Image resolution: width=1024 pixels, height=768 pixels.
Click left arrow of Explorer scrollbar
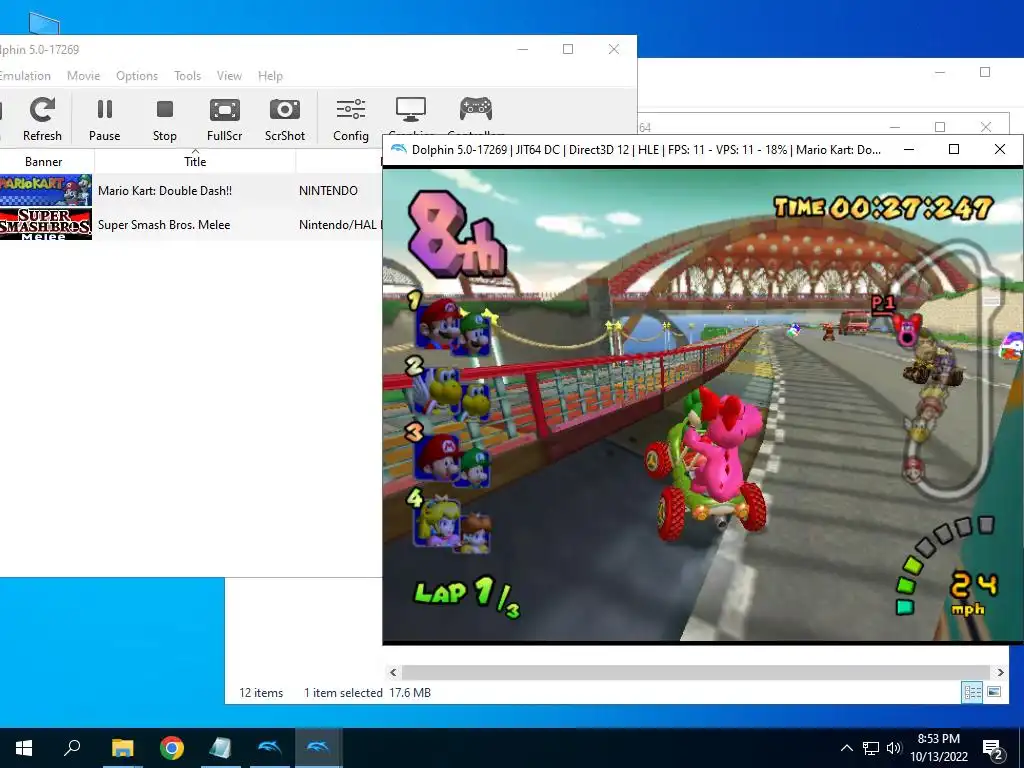click(392, 672)
